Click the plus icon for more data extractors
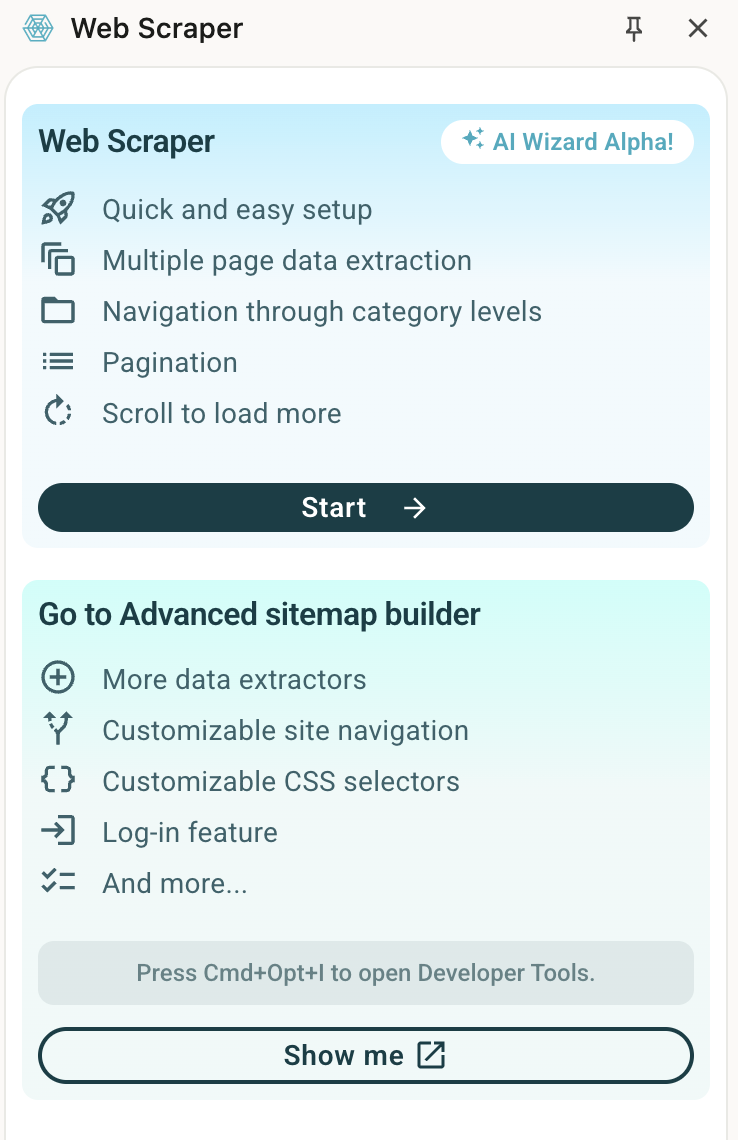 point(59,678)
